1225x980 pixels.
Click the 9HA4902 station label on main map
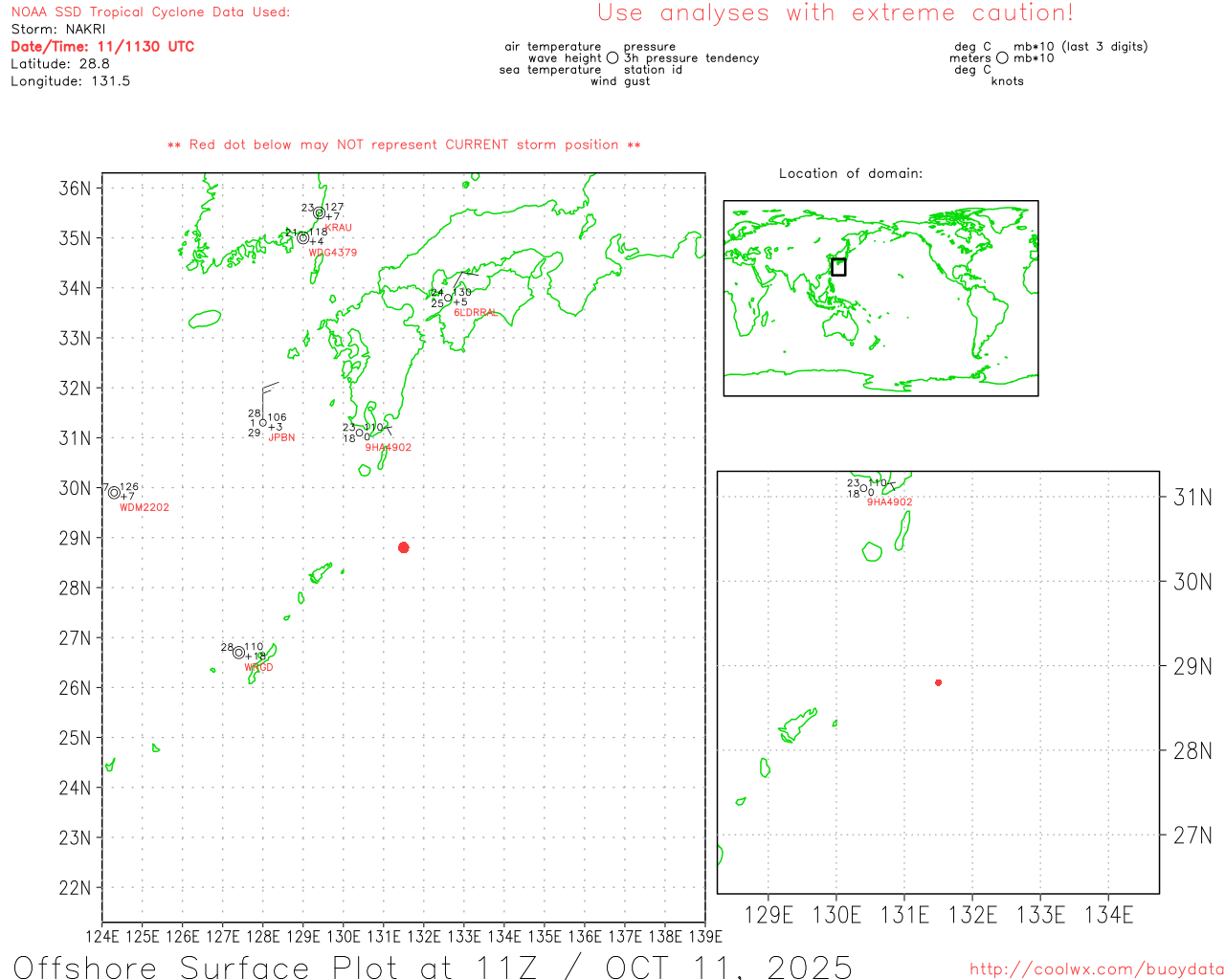pyautogui.click(x=389, y=448)
